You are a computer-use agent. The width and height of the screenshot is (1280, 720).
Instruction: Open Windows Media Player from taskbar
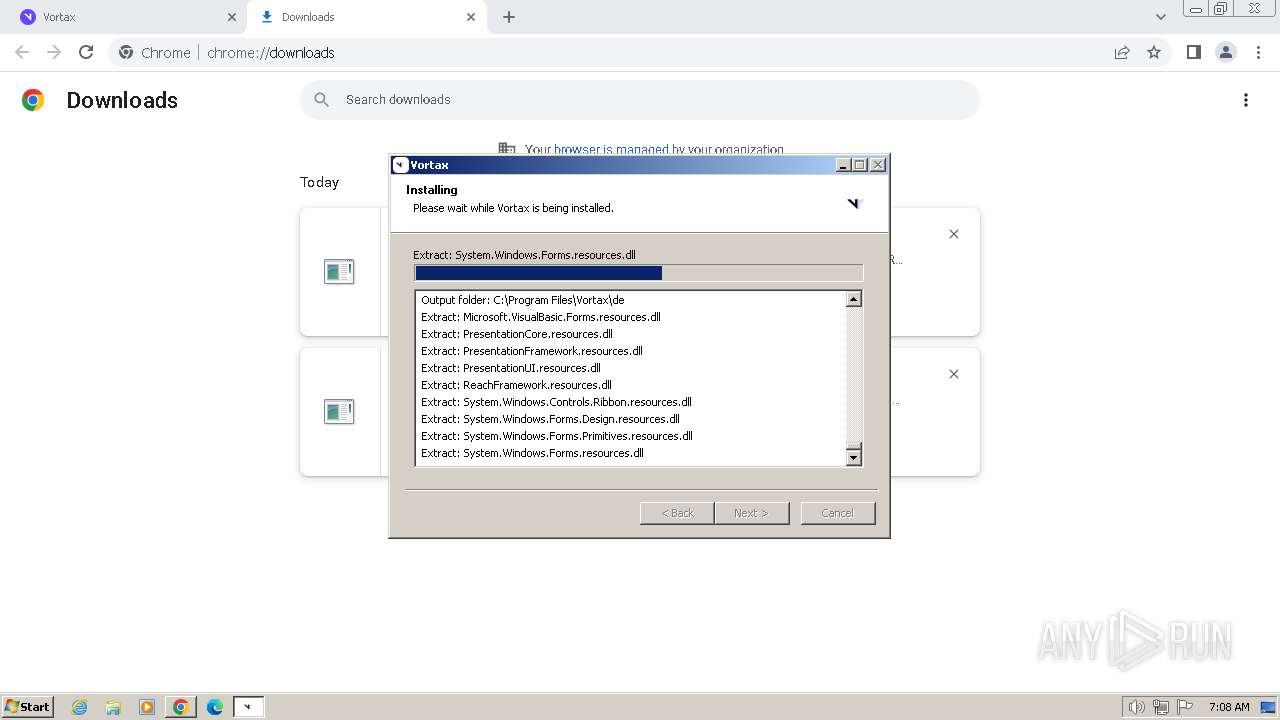[x=147, y=707]
